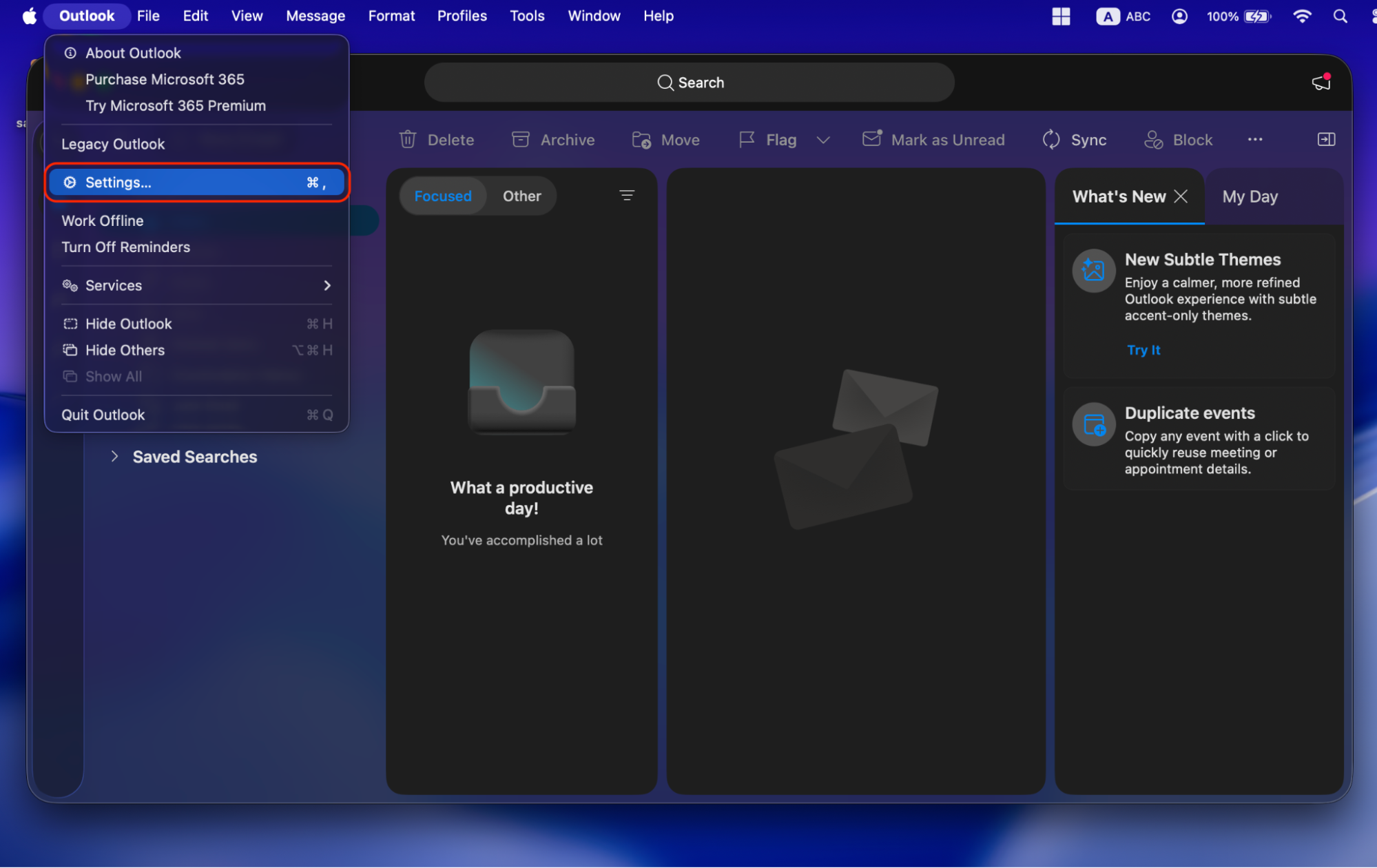
Task: Click the Block sender icon
Action: [x=1154, y=140]
